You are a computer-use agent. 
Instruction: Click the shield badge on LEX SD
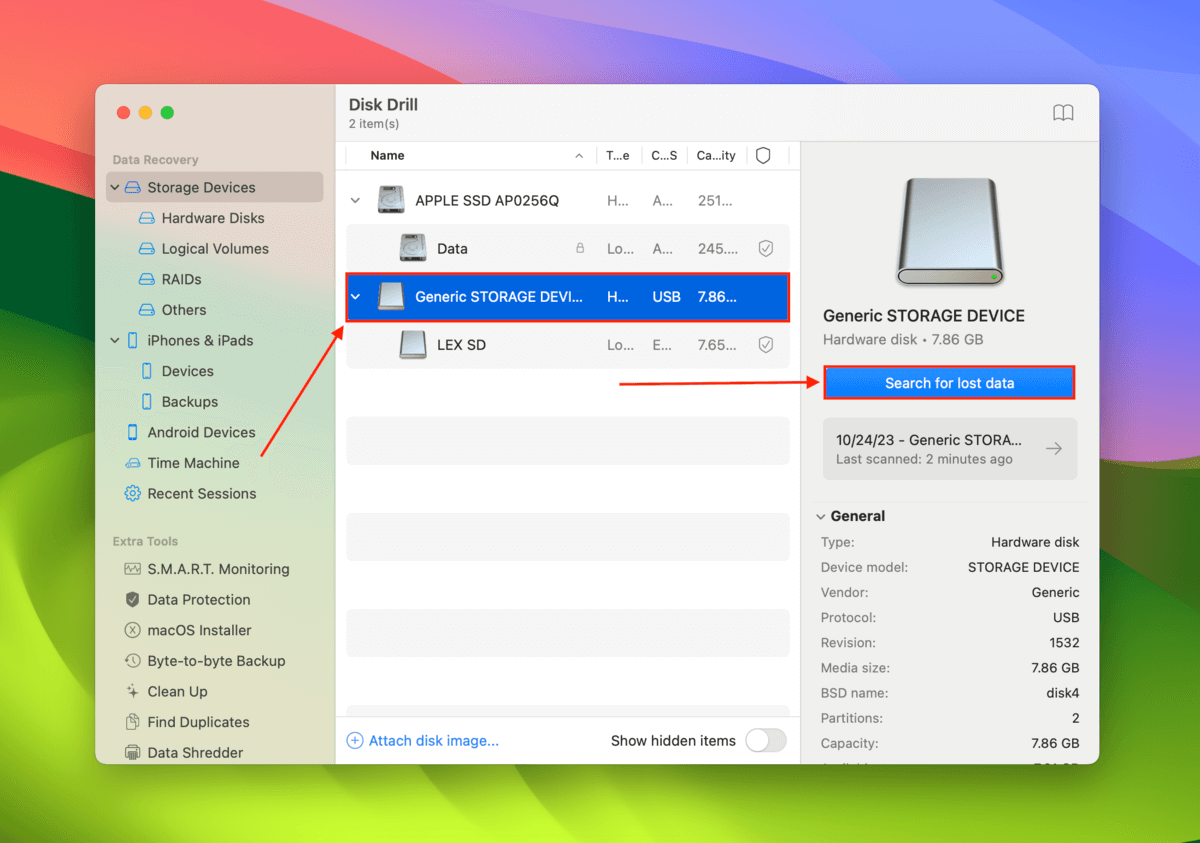click(x=766, y=344)
